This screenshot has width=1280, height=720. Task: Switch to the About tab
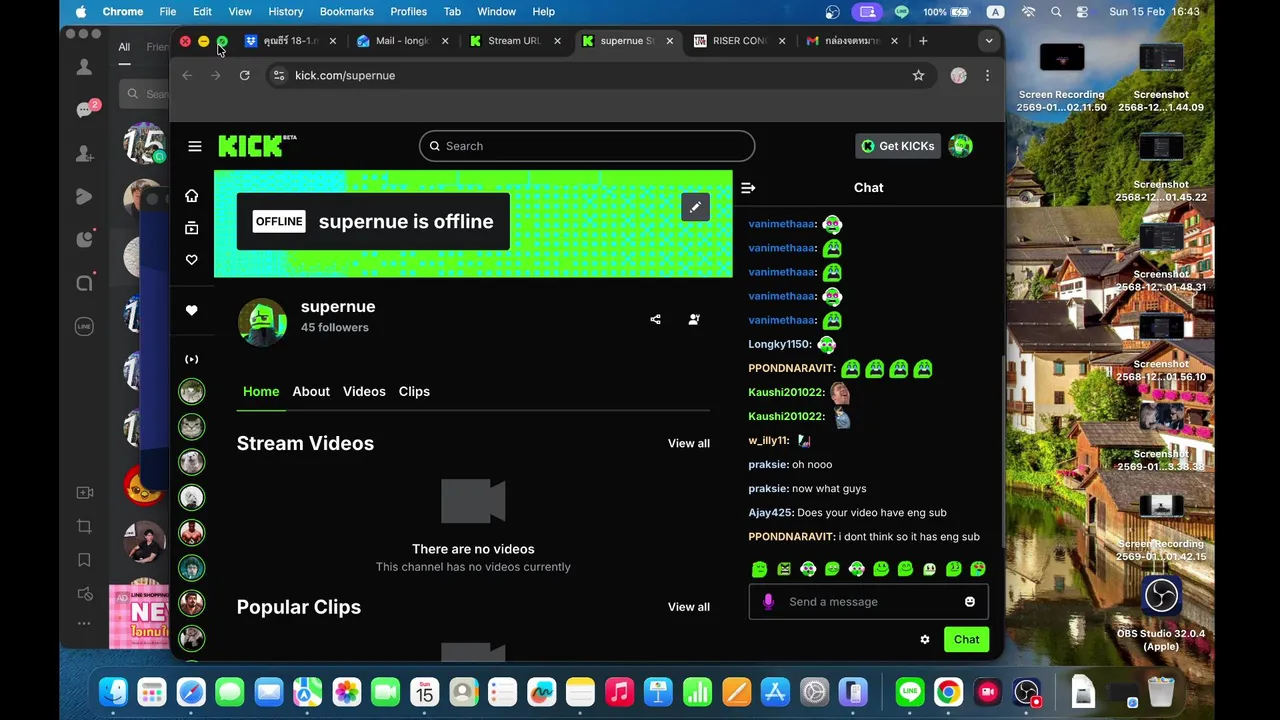click(311, 391)
